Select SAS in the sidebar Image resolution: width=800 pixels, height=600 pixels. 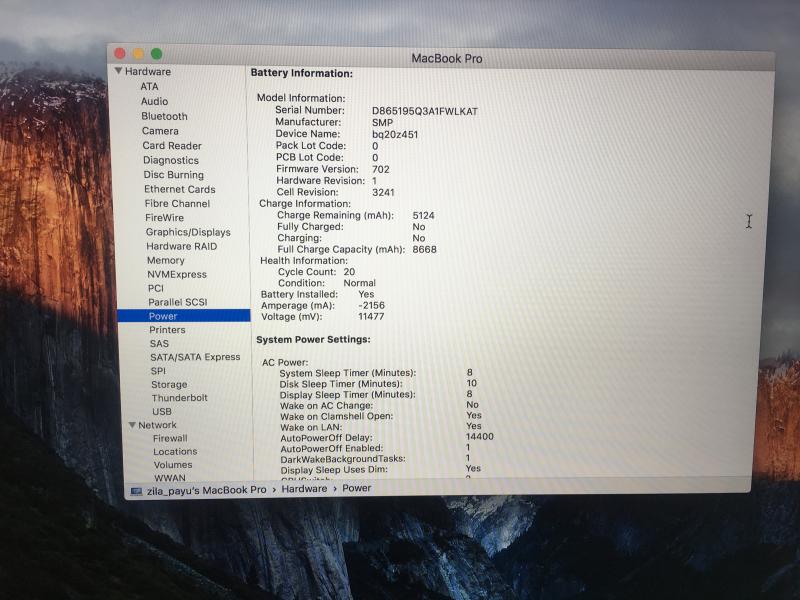[x=159, y=343]
